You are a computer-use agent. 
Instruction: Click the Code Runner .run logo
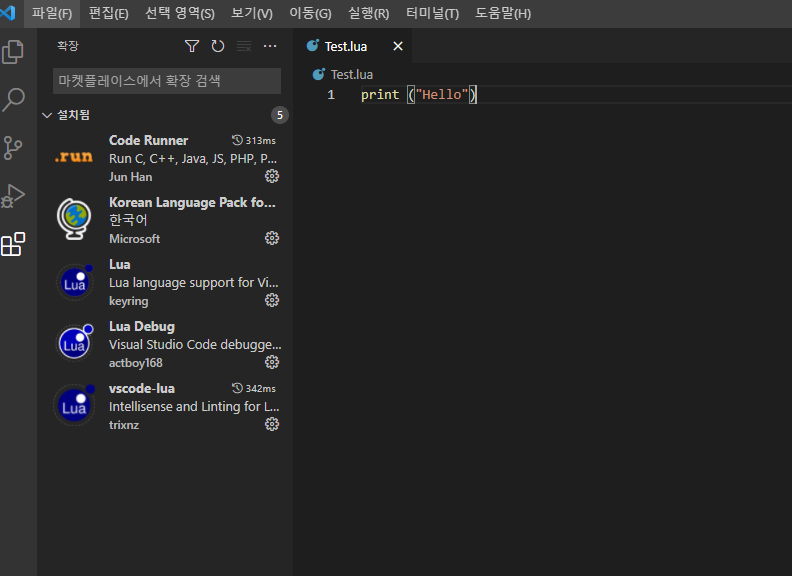[74, 157]
